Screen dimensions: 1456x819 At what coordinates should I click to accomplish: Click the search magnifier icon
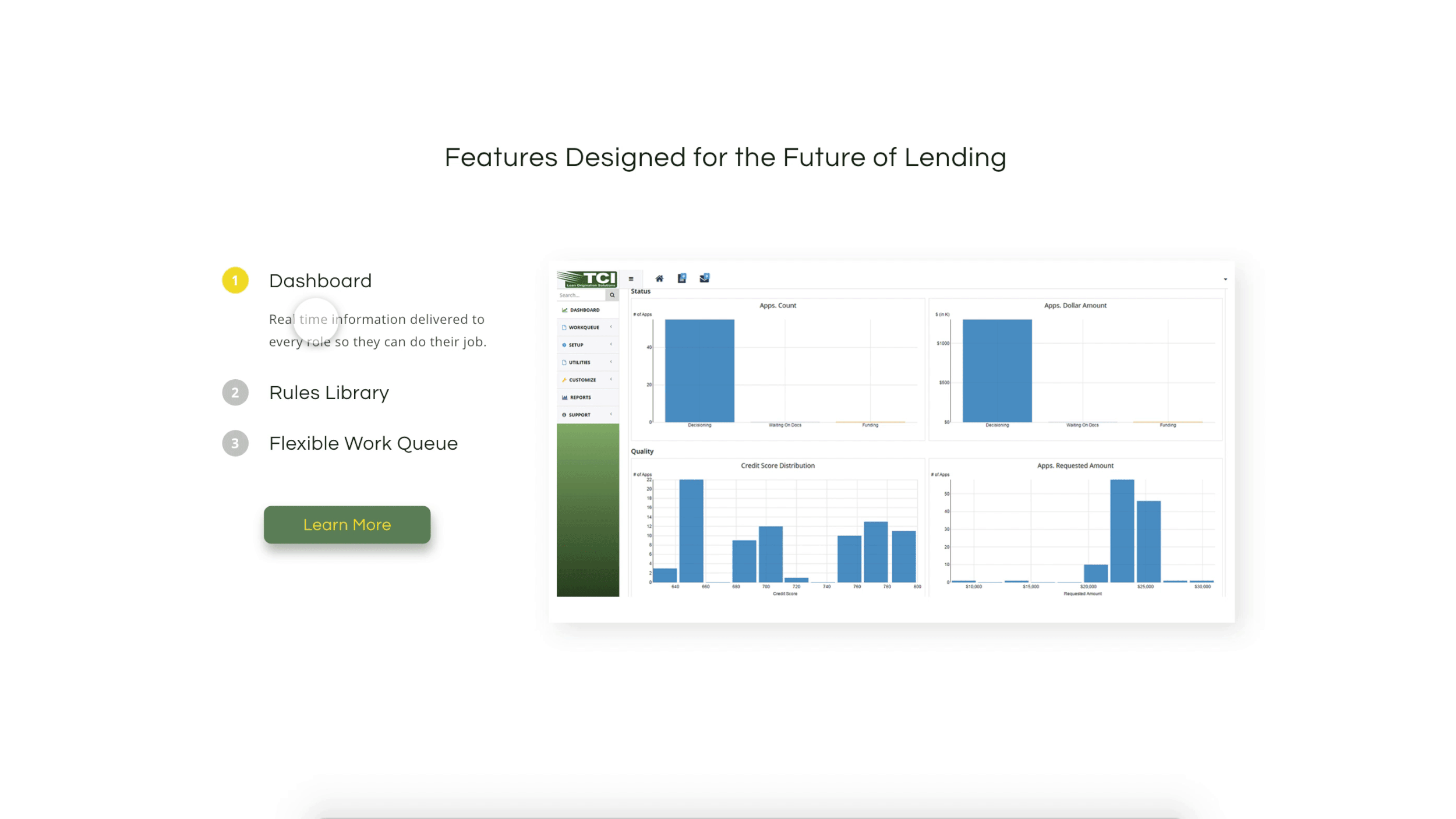coord(612,295)
